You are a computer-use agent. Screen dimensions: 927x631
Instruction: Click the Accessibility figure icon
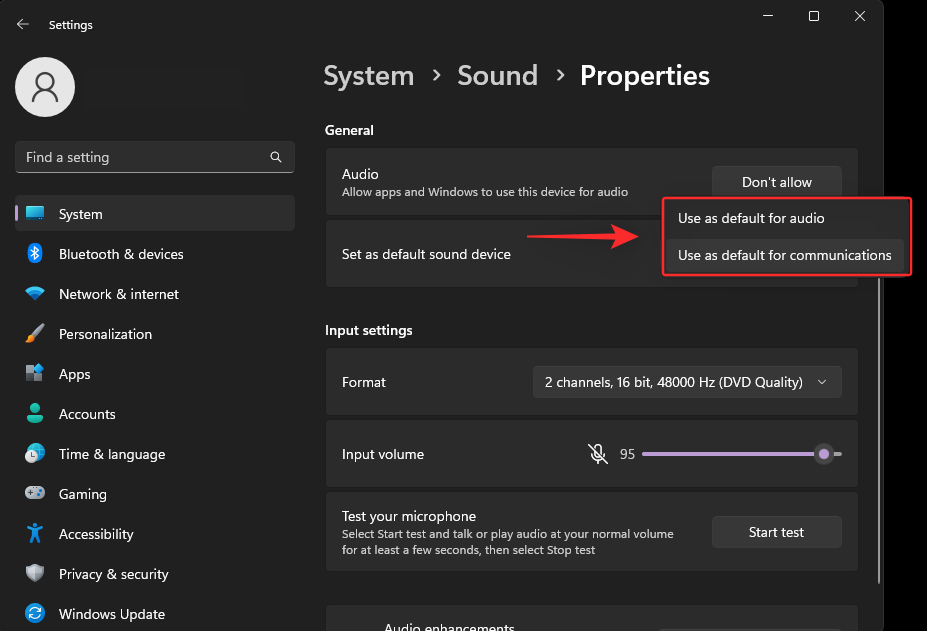pos(35,534)
